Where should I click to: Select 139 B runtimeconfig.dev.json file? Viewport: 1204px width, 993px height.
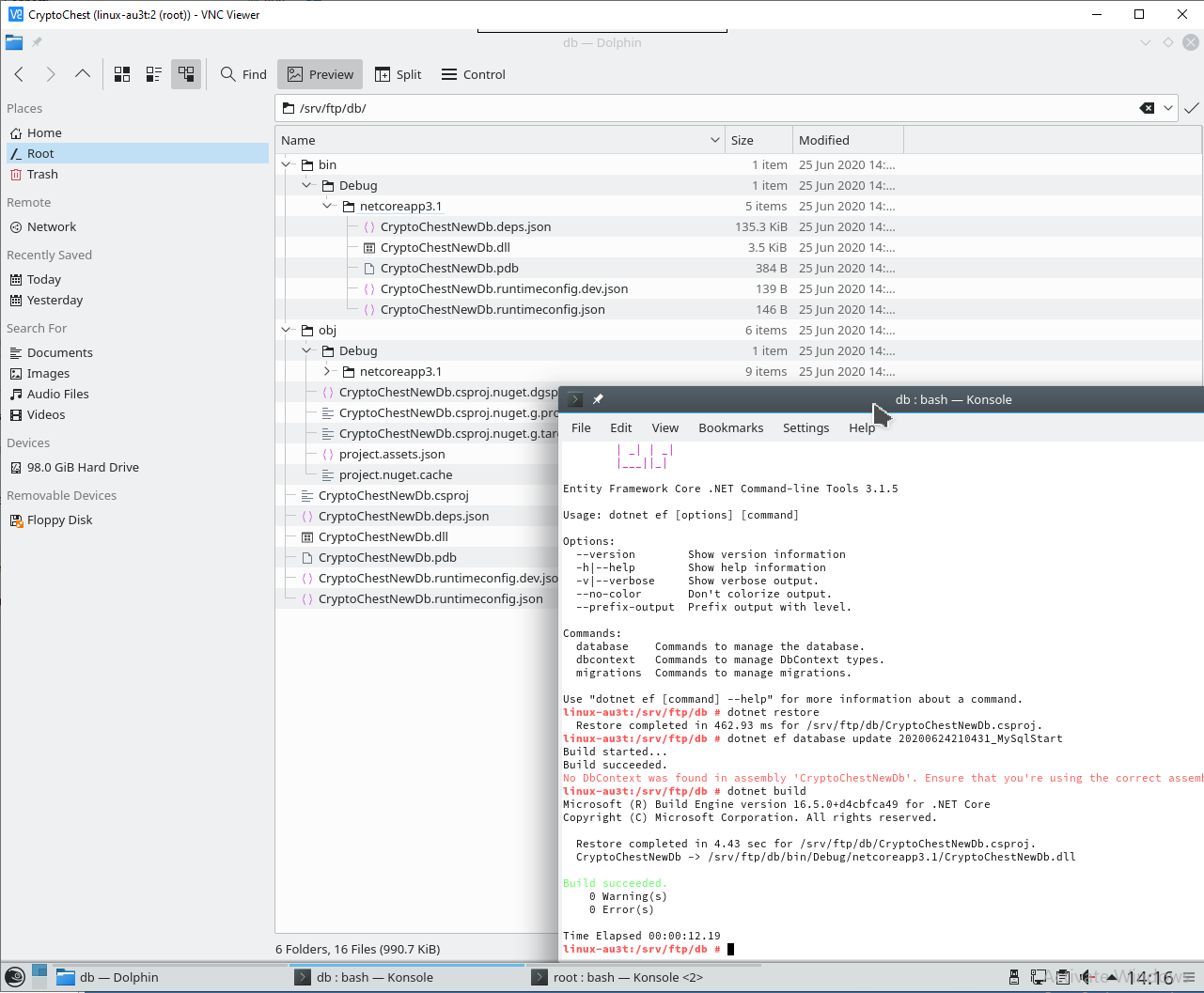click(x=504, y=288)
